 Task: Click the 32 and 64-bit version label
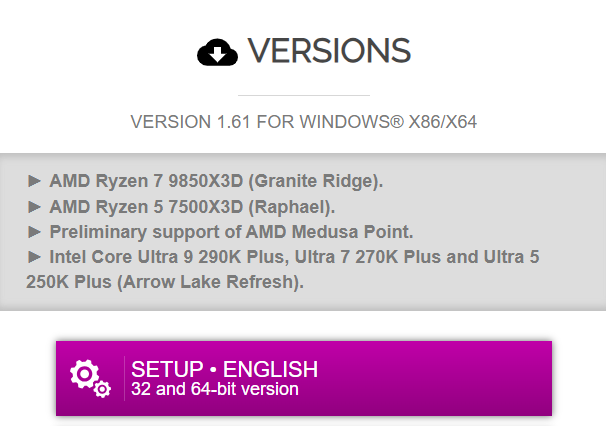click(215, 389)
